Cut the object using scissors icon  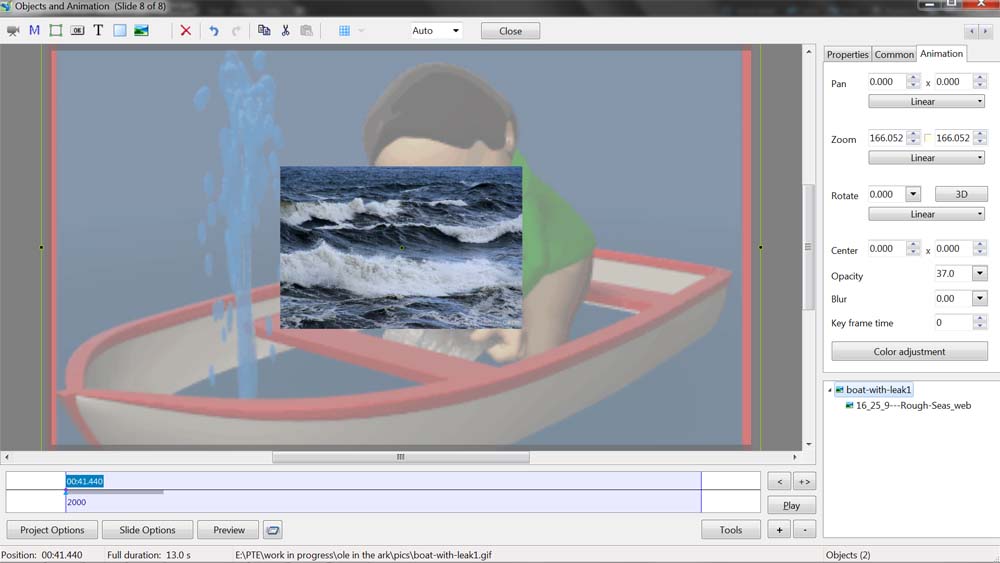tap(285, 31)
